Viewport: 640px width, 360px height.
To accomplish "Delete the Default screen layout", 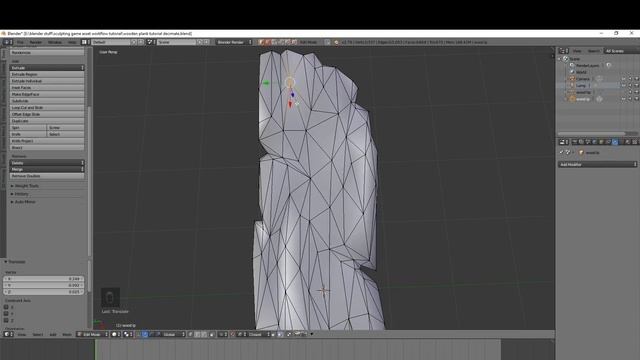I will click(x=140, y=42).
